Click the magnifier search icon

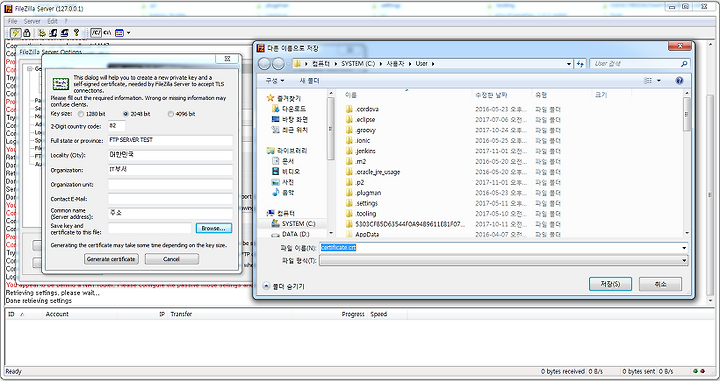pos(684,64)
